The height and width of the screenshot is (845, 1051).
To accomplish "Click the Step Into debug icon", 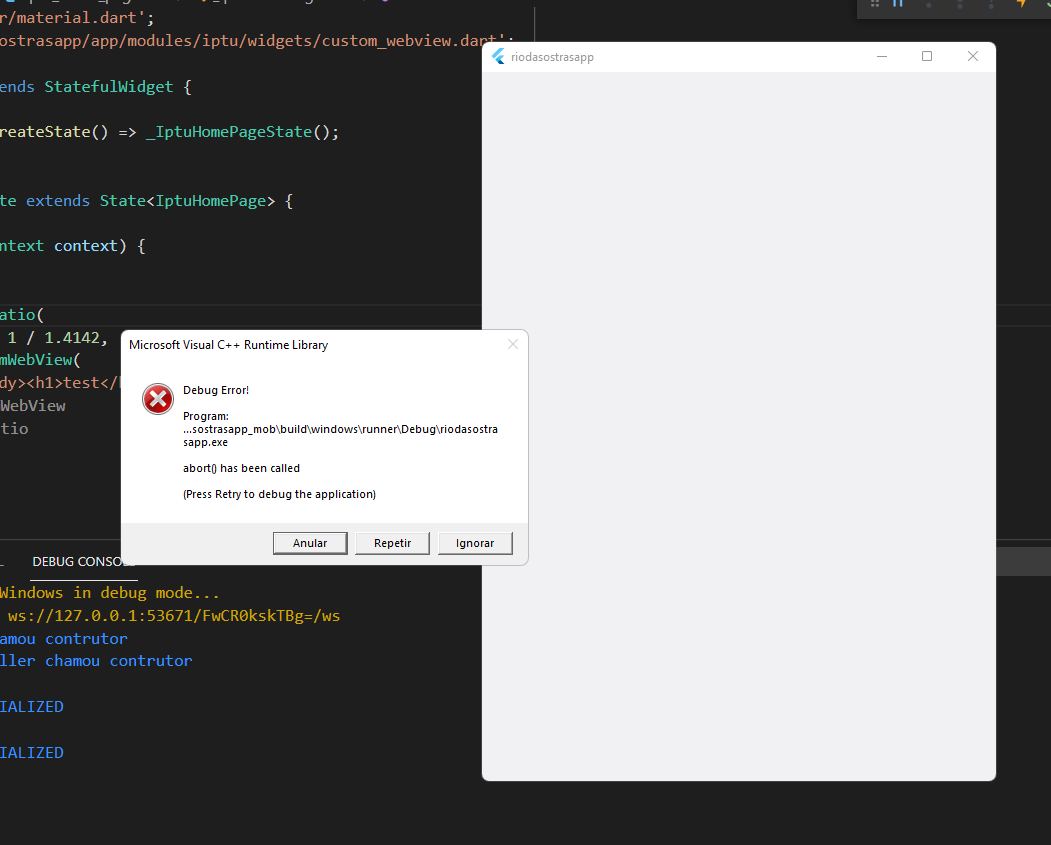I will [x=959, y=5].
